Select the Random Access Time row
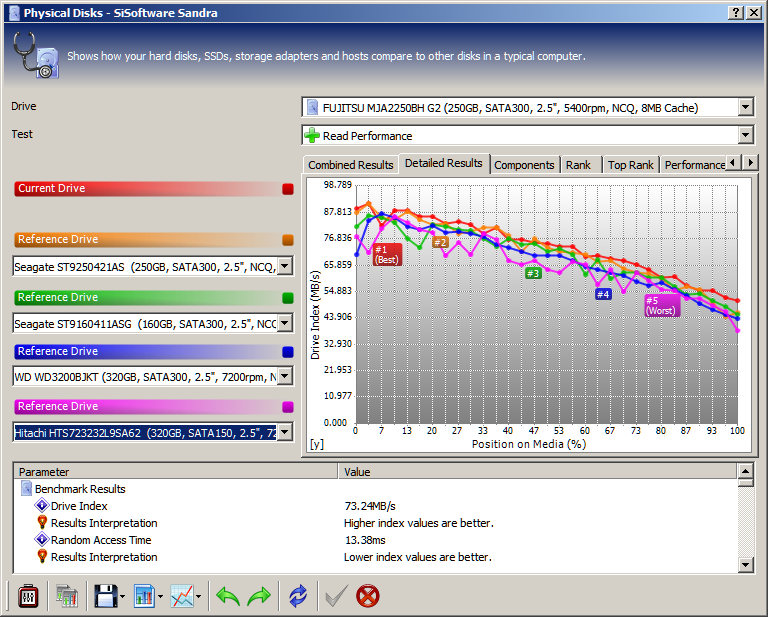 click(375, 540)
